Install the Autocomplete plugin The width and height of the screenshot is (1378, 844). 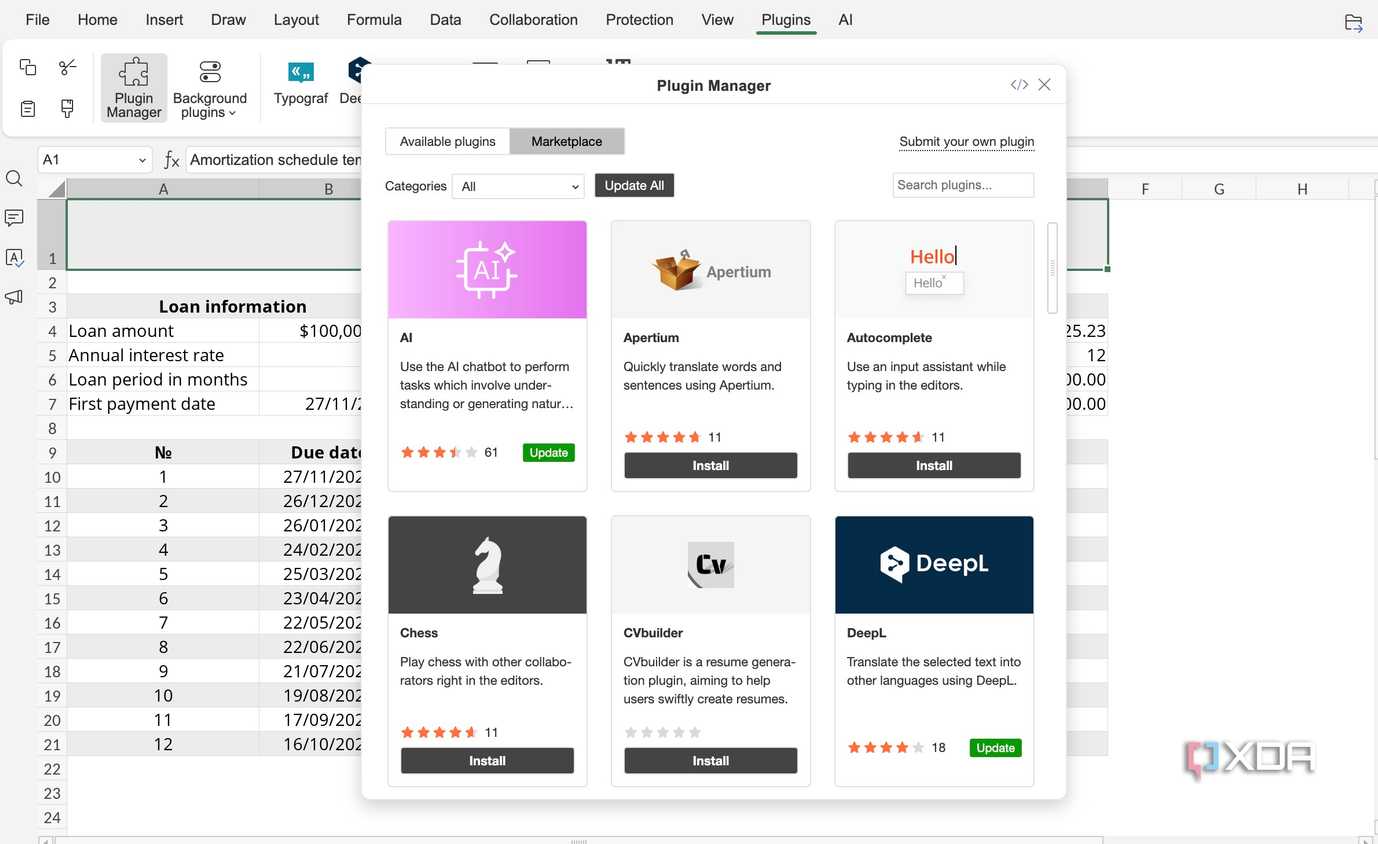pyautogui.click(x=934, y=465)
